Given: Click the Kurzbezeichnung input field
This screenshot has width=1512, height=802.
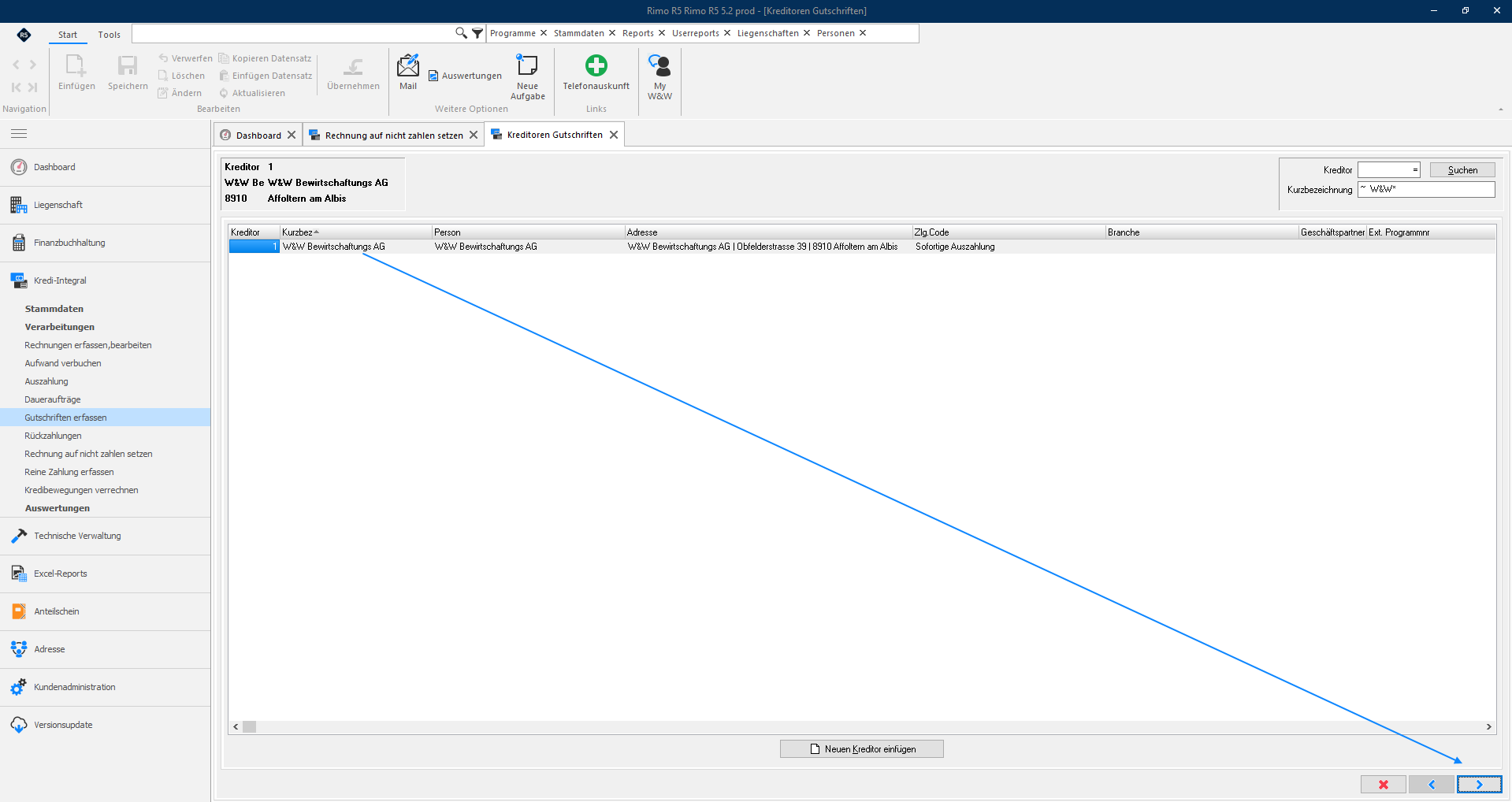Looking at the screenshot, I should pos(1426,190).
